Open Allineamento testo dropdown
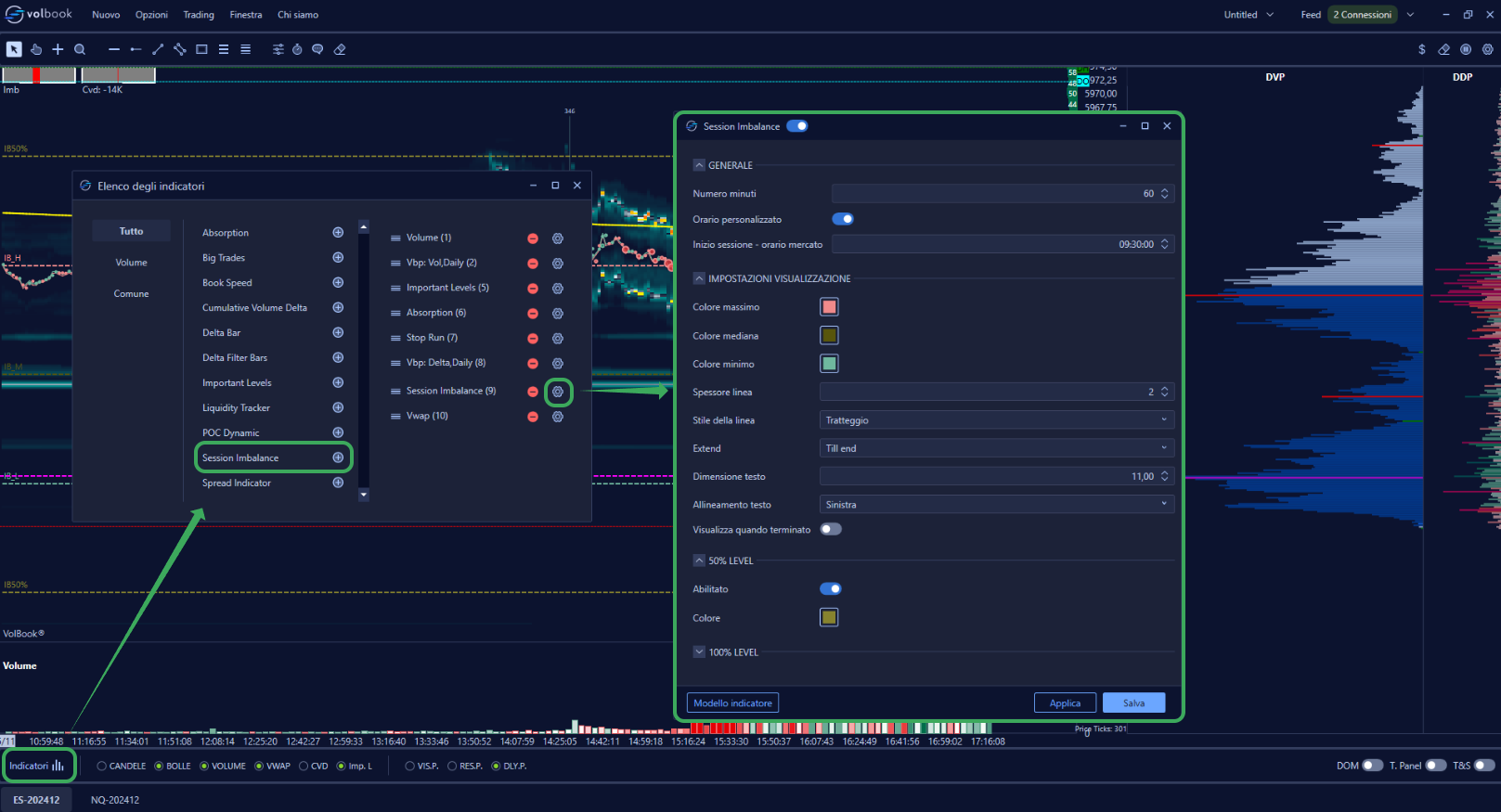The image size is (1501, 812). coord(997,505)
